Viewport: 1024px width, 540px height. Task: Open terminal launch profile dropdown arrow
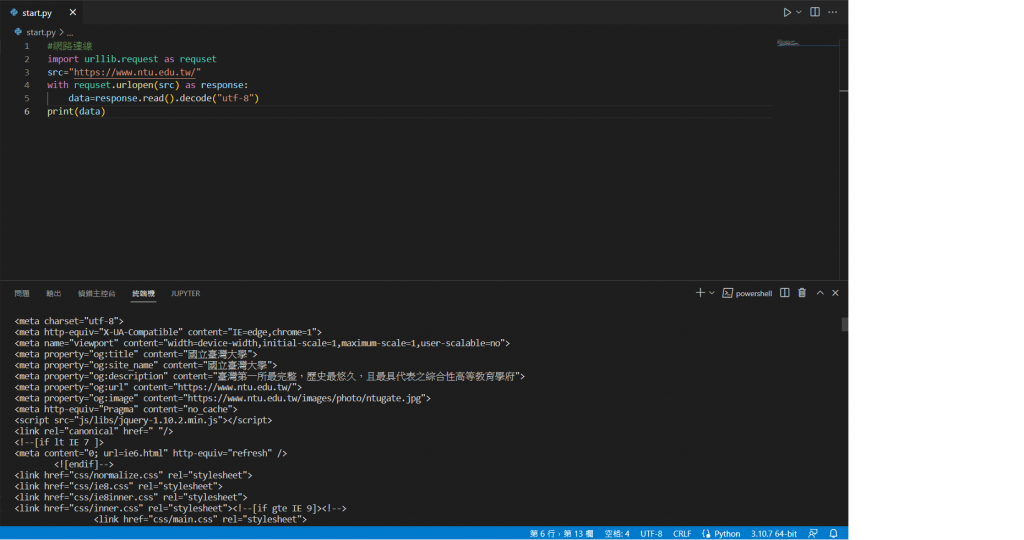712,293
